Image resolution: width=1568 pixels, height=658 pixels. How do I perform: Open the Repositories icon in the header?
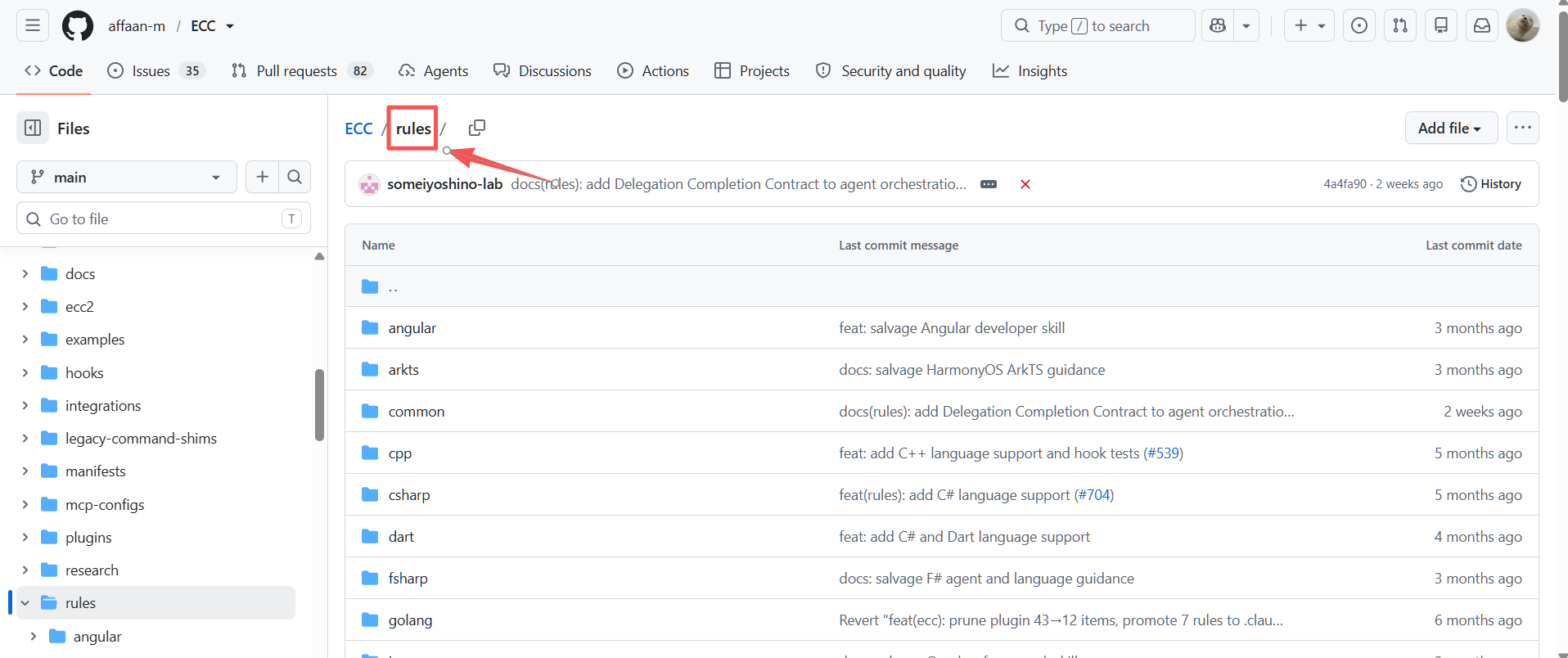pyautogui.click(x=1441, y=25)
